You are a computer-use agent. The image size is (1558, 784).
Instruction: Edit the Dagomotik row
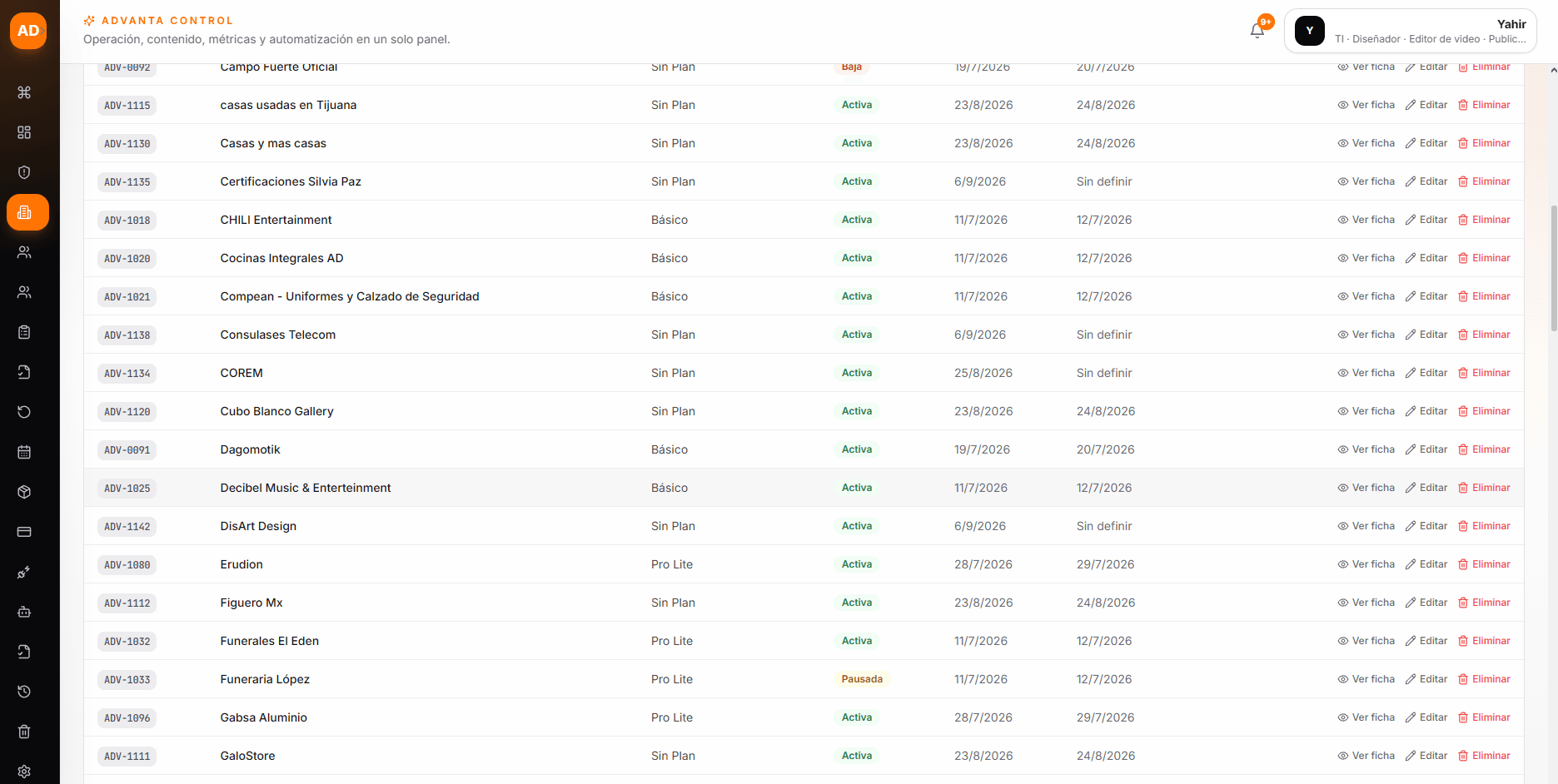coord(1426,449)
